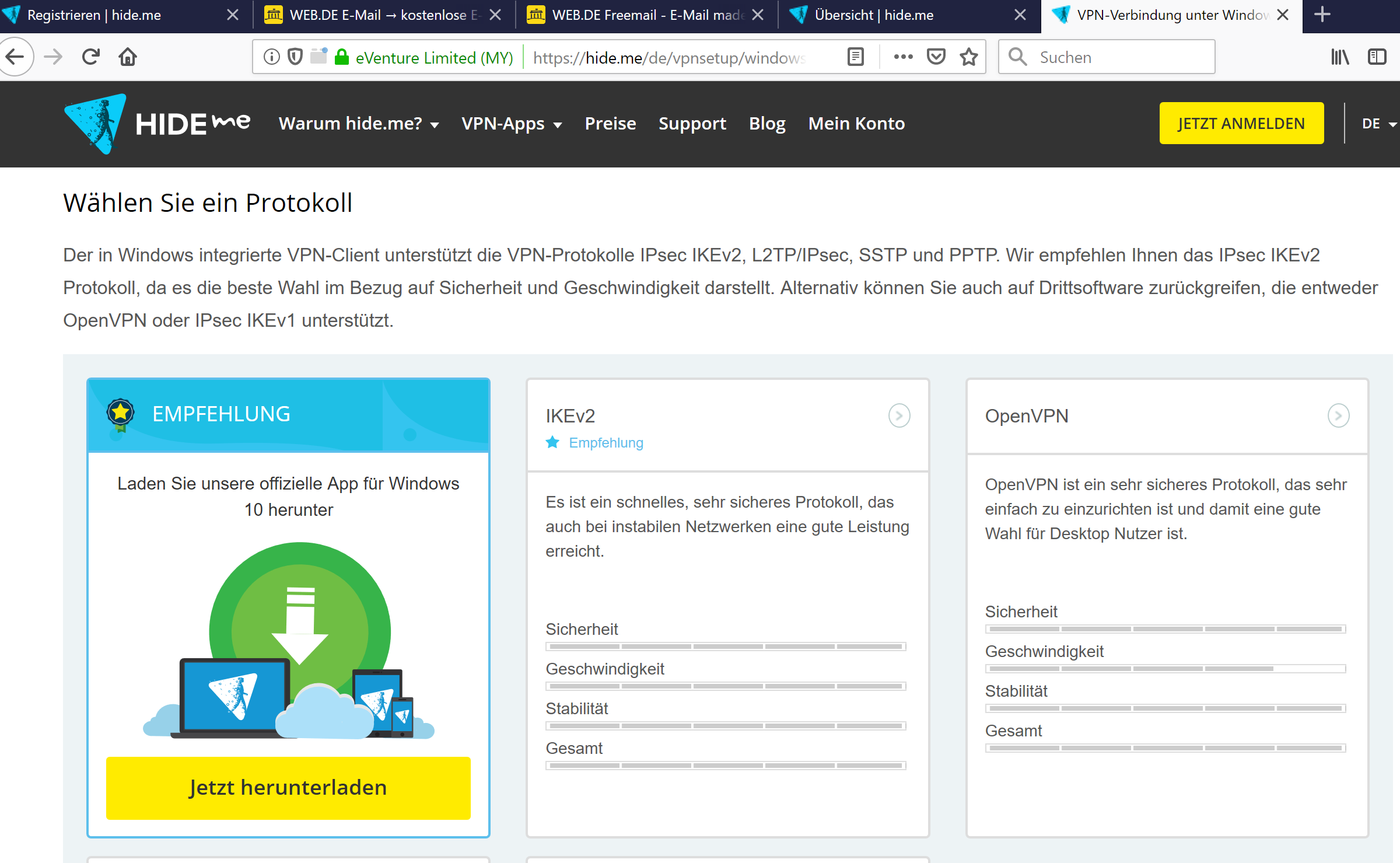
Task: Click the OpenVPN Stabilität rating bar
Action: (1165, 708)
